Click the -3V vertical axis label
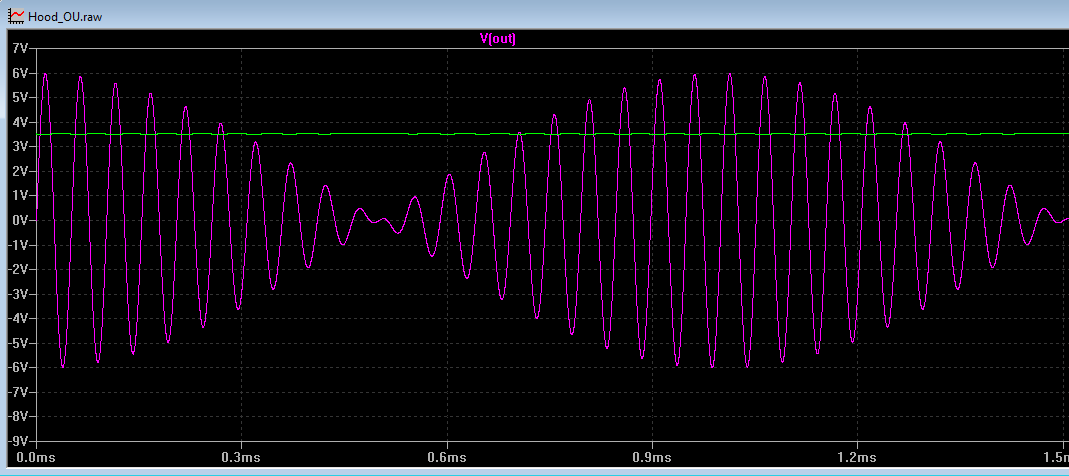Image resolution: width=1069 pixels, height=476 pixels. pos(18,294)
